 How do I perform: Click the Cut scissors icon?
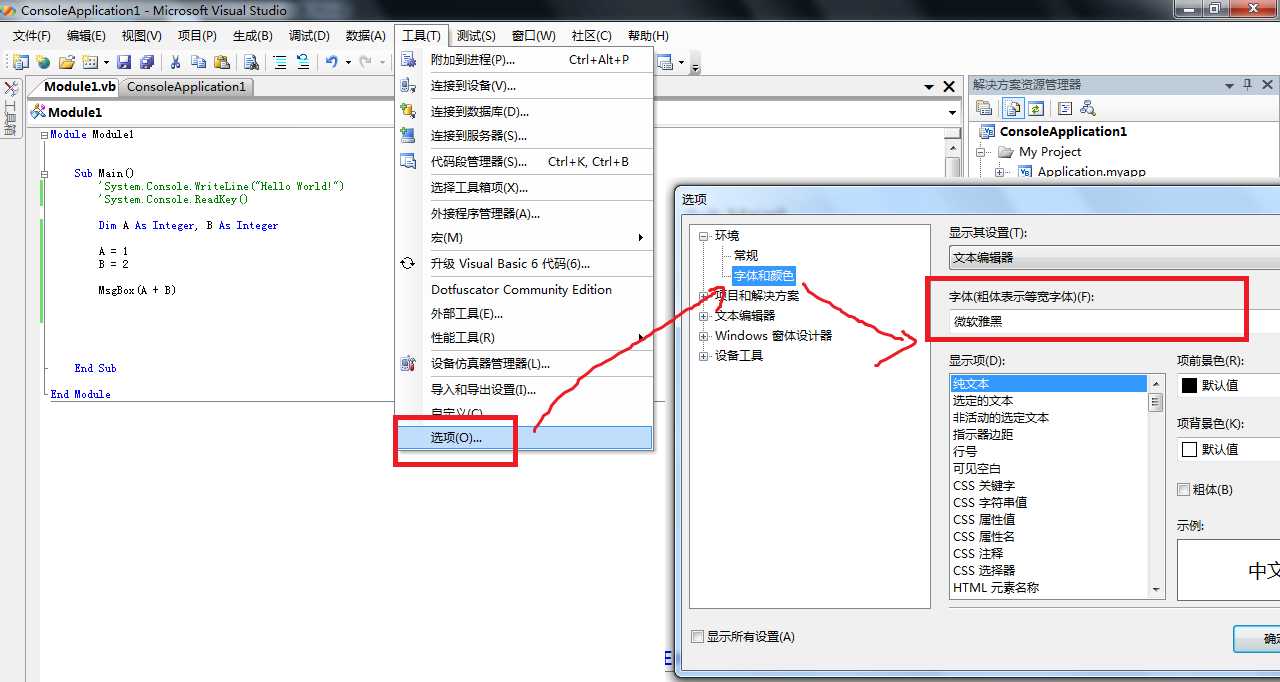click(176, 62)
